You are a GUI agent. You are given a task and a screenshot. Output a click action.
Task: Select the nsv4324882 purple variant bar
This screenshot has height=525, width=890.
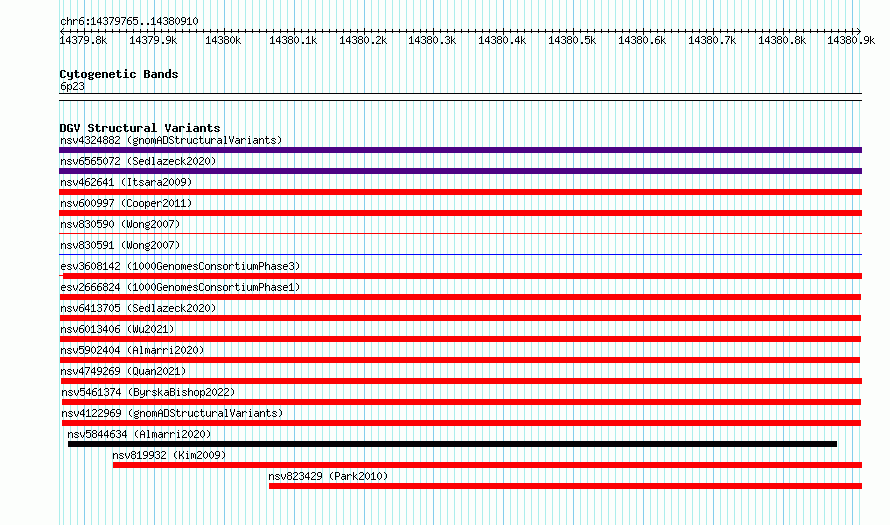[x=460, y=150]
